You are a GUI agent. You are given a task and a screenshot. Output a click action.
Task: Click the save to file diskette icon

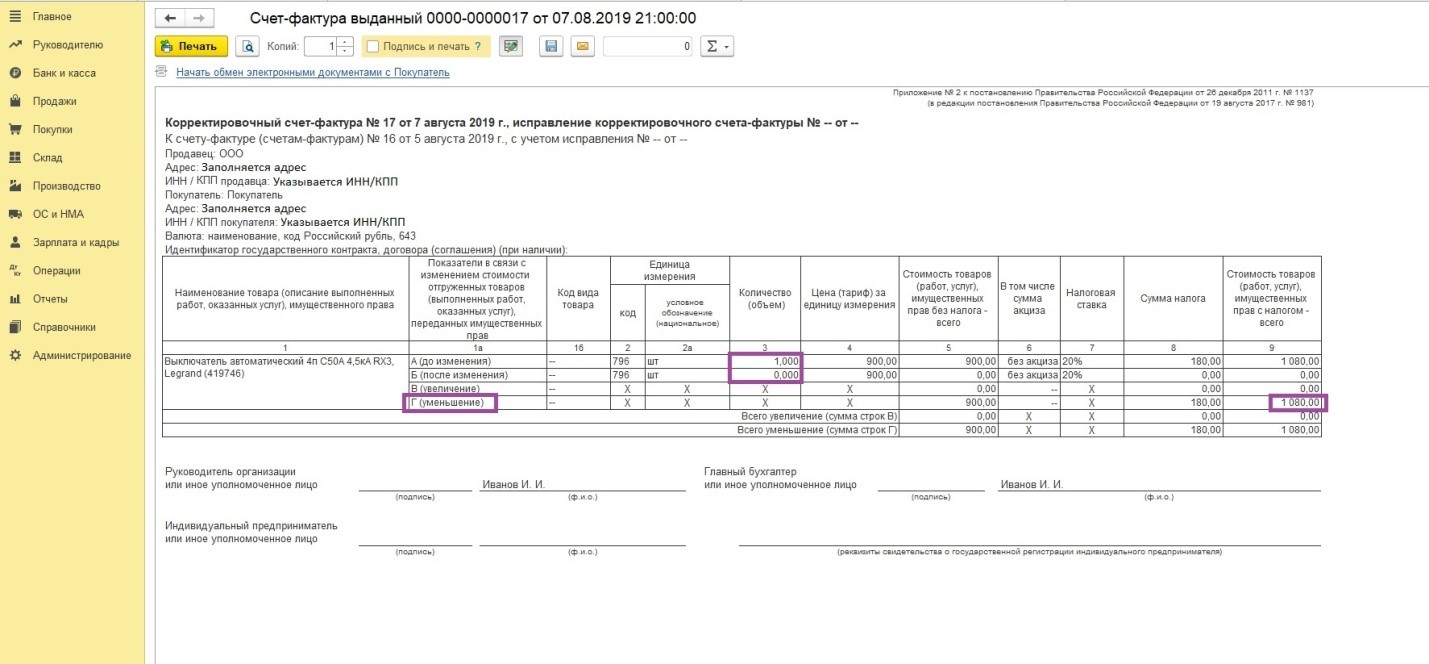[x=550, y=46]
